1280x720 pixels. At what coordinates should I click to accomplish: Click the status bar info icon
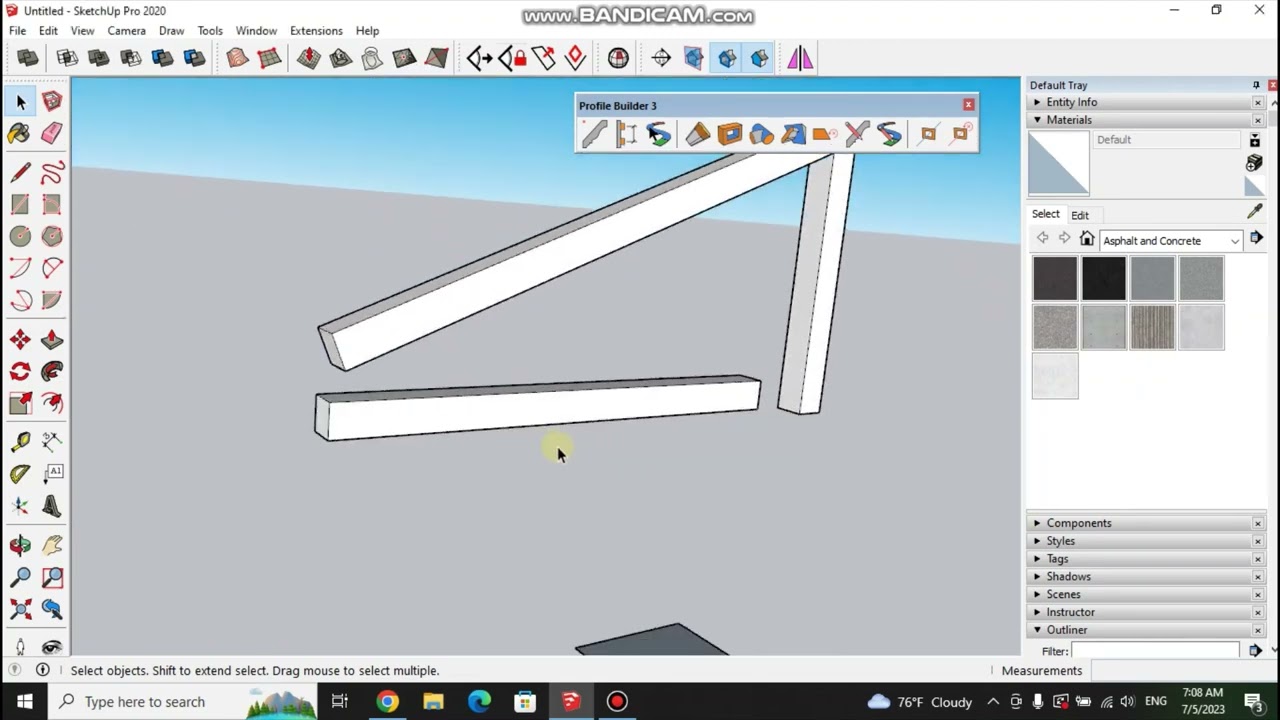42,670
